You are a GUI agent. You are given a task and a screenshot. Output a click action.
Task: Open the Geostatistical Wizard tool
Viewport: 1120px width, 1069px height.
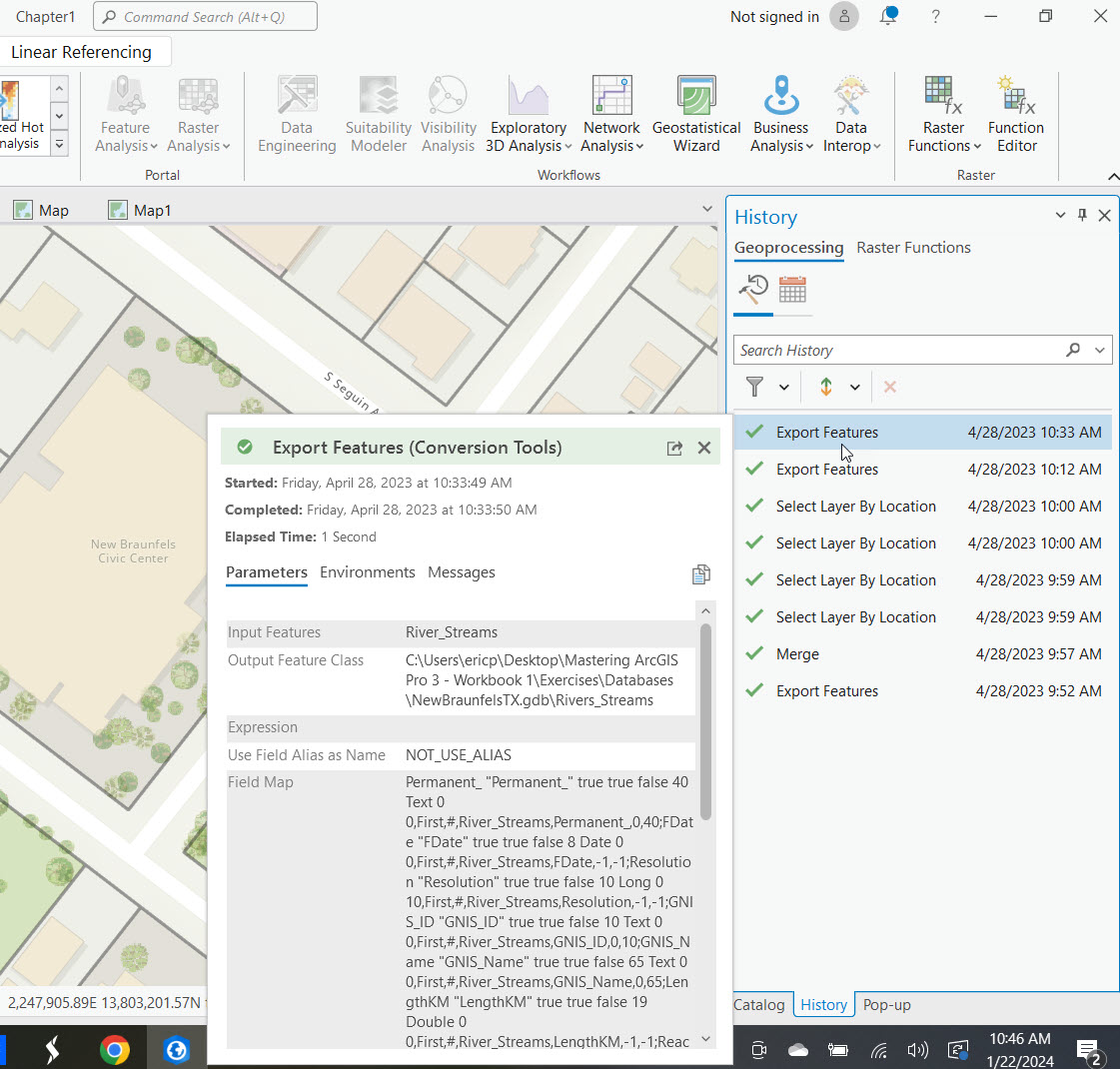point(696,115)
